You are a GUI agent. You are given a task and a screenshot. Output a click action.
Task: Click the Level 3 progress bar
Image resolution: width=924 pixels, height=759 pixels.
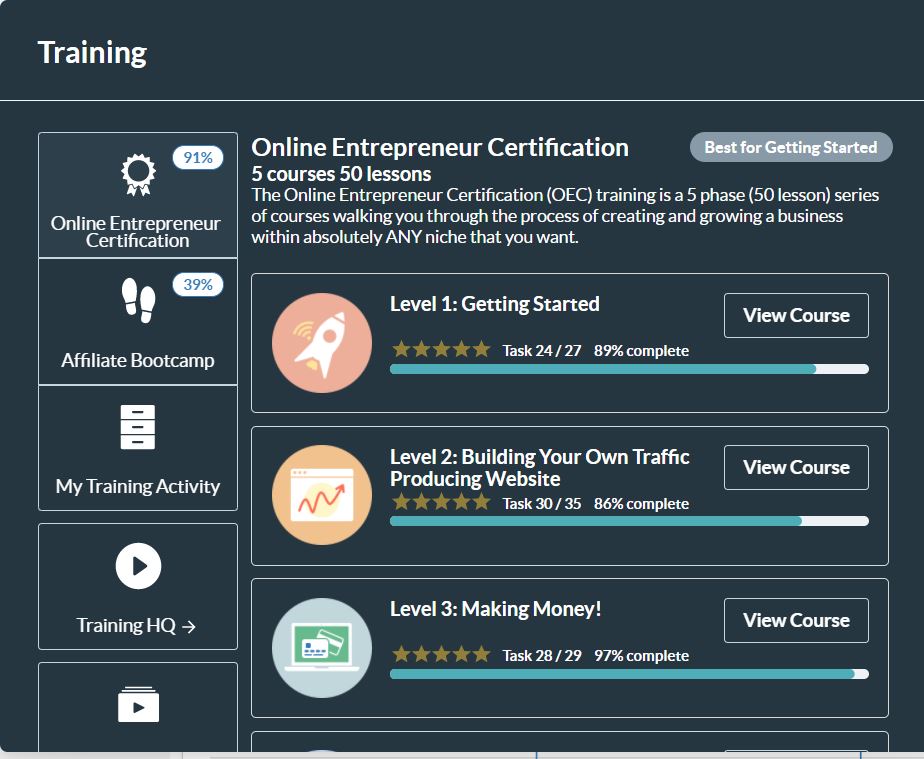629,674
